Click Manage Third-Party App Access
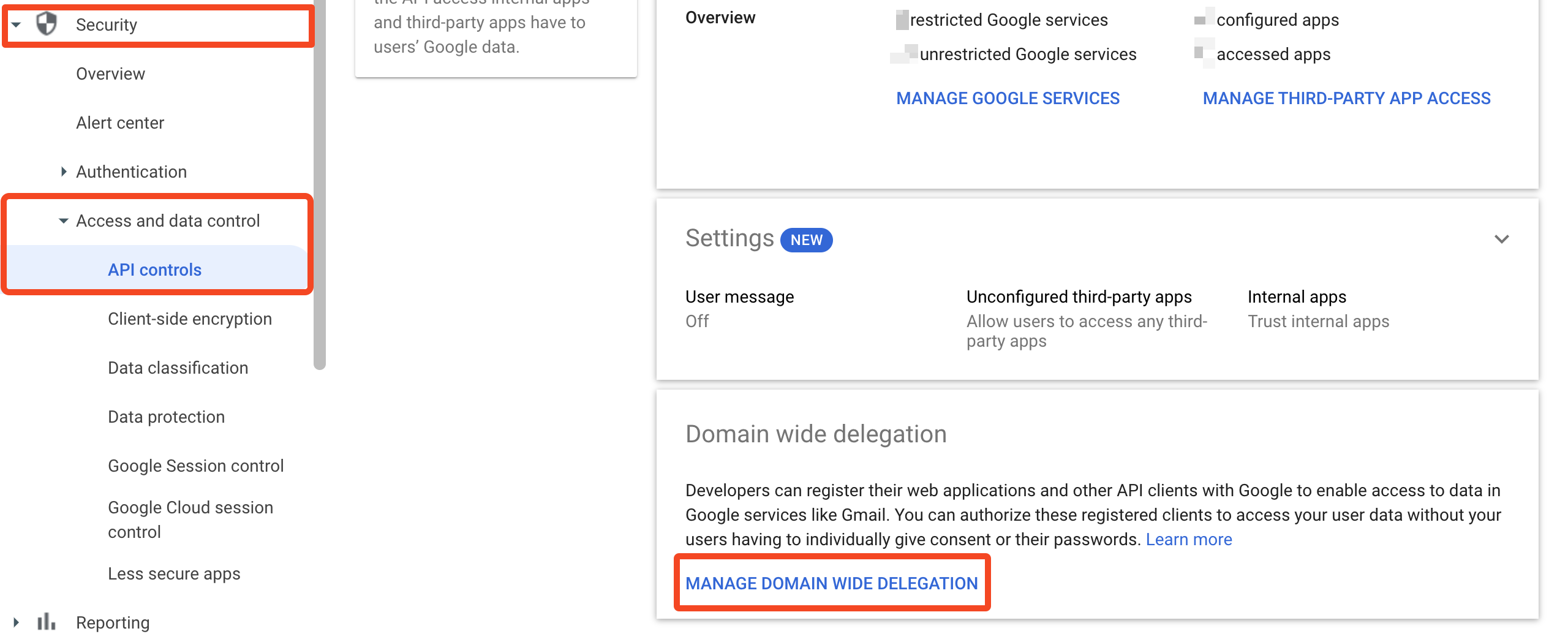Image resolution: width=1568 pixels, height=642 pixels. point(1346,98)
